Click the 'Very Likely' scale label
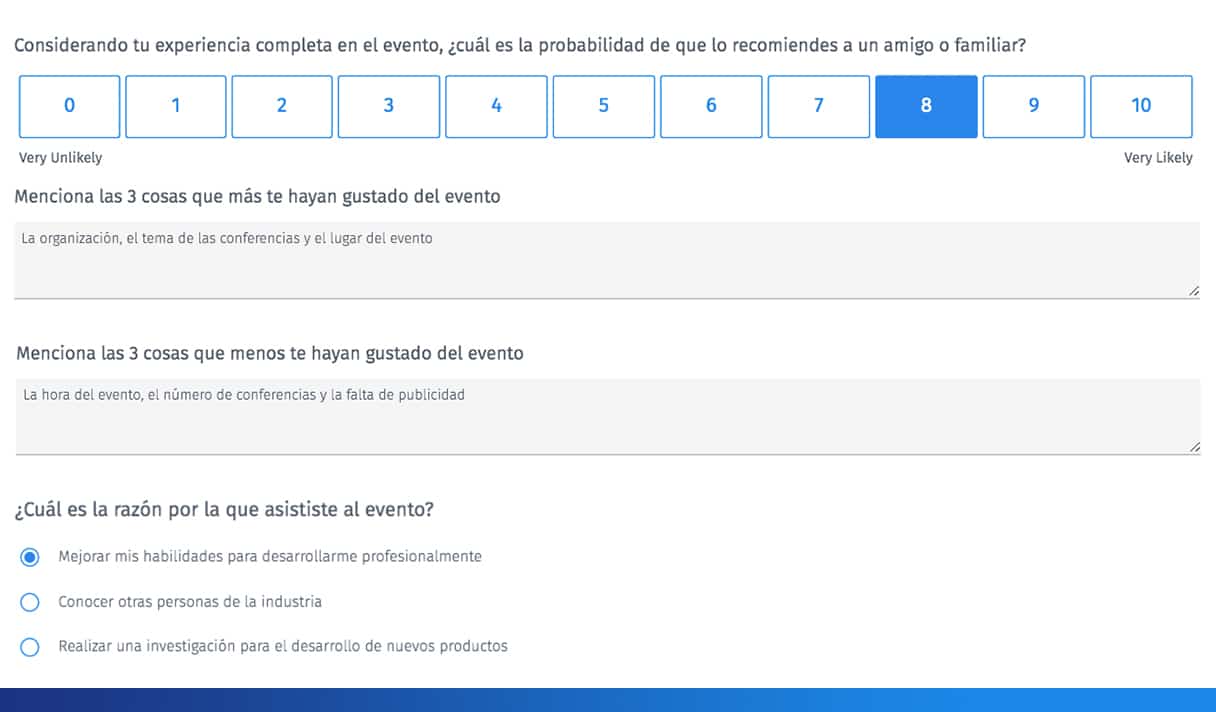This screenshot has width=1216, height=712. click(x=1158, y=158)
